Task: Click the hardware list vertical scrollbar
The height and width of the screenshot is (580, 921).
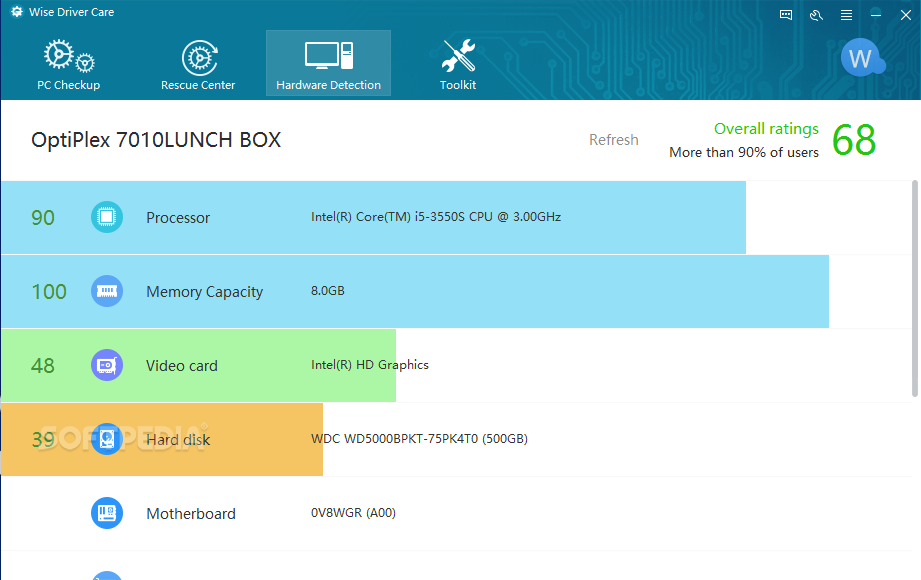Action: tap(915, 289)
